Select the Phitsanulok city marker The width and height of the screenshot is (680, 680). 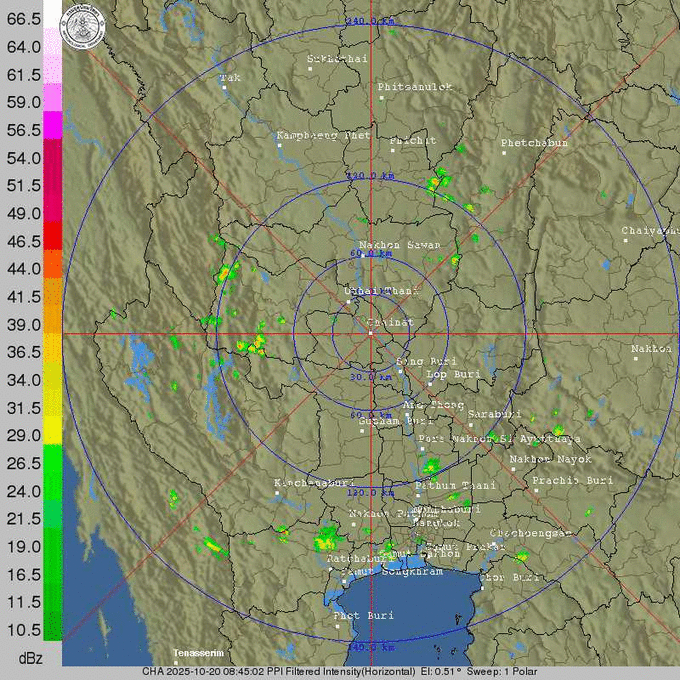coord(381,98)
